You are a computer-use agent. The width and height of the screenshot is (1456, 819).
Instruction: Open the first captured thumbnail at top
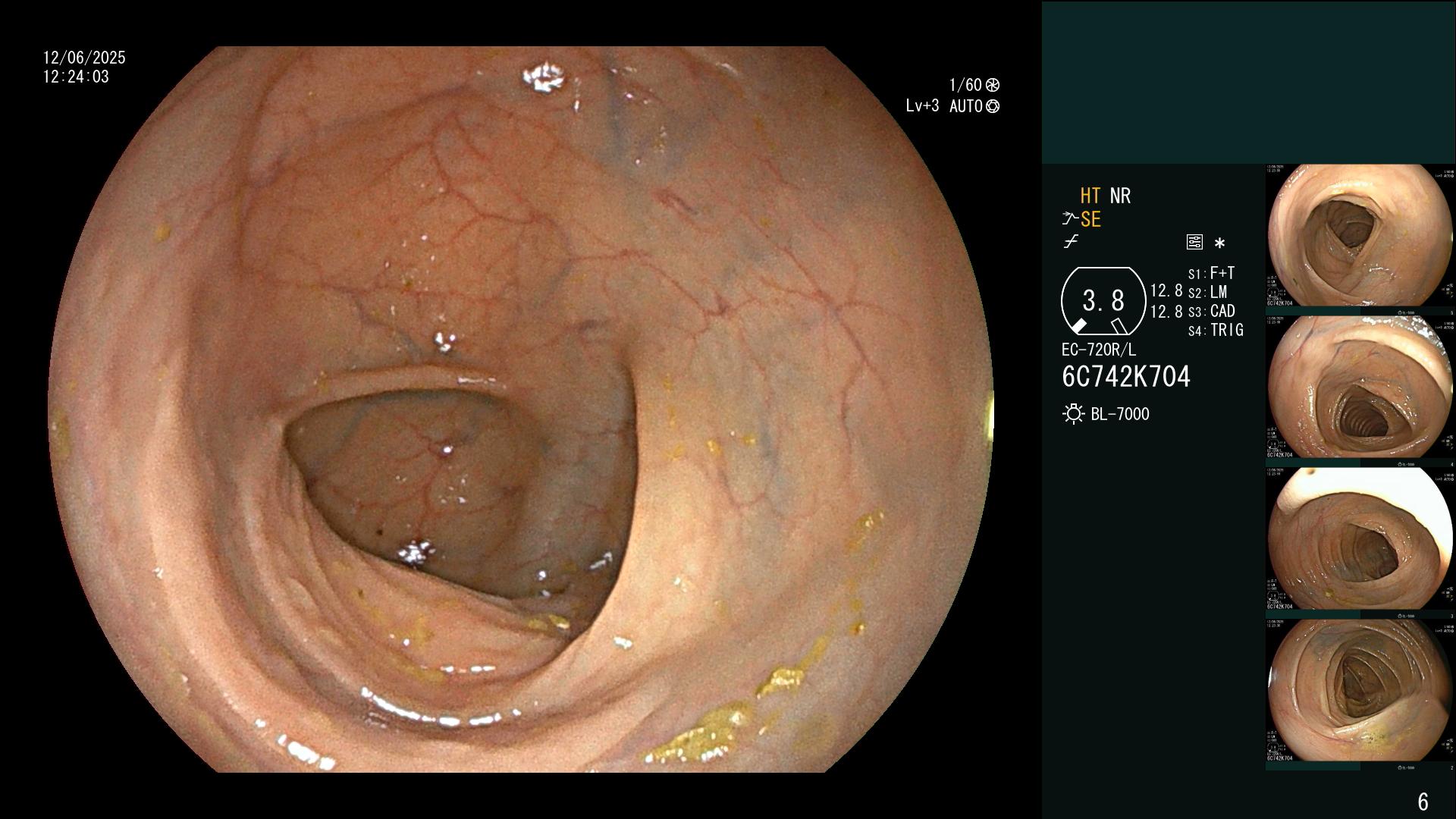tap(1359, 235)
